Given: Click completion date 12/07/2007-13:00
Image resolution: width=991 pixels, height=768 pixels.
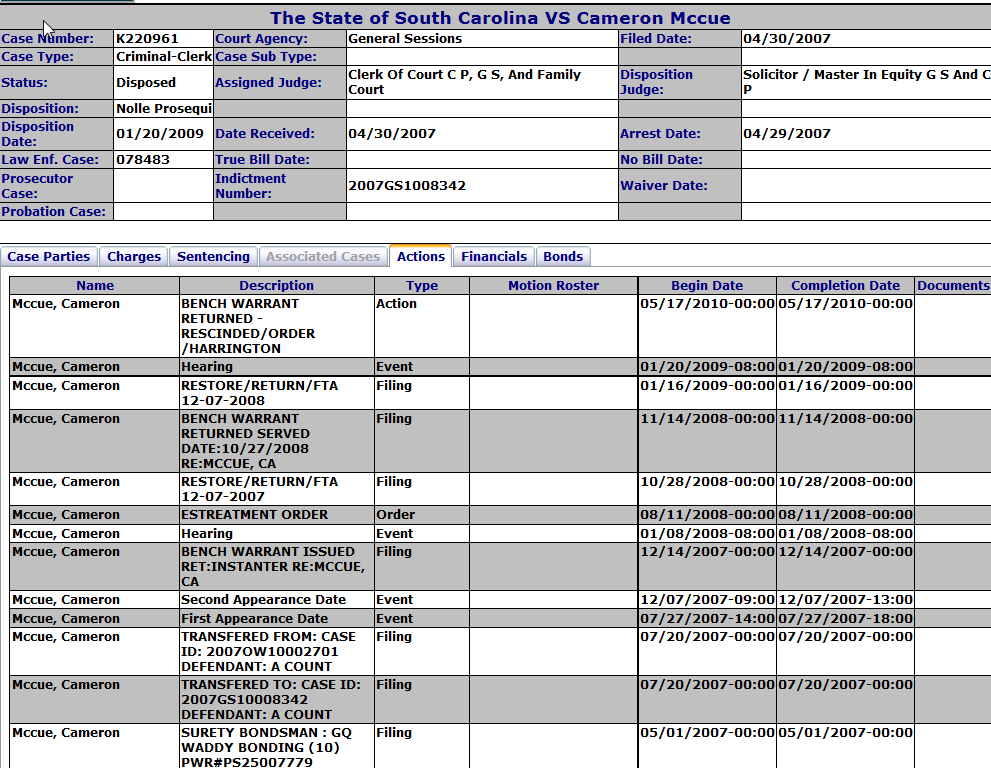Looking at the screenshot, I should (x=846, y=599).
